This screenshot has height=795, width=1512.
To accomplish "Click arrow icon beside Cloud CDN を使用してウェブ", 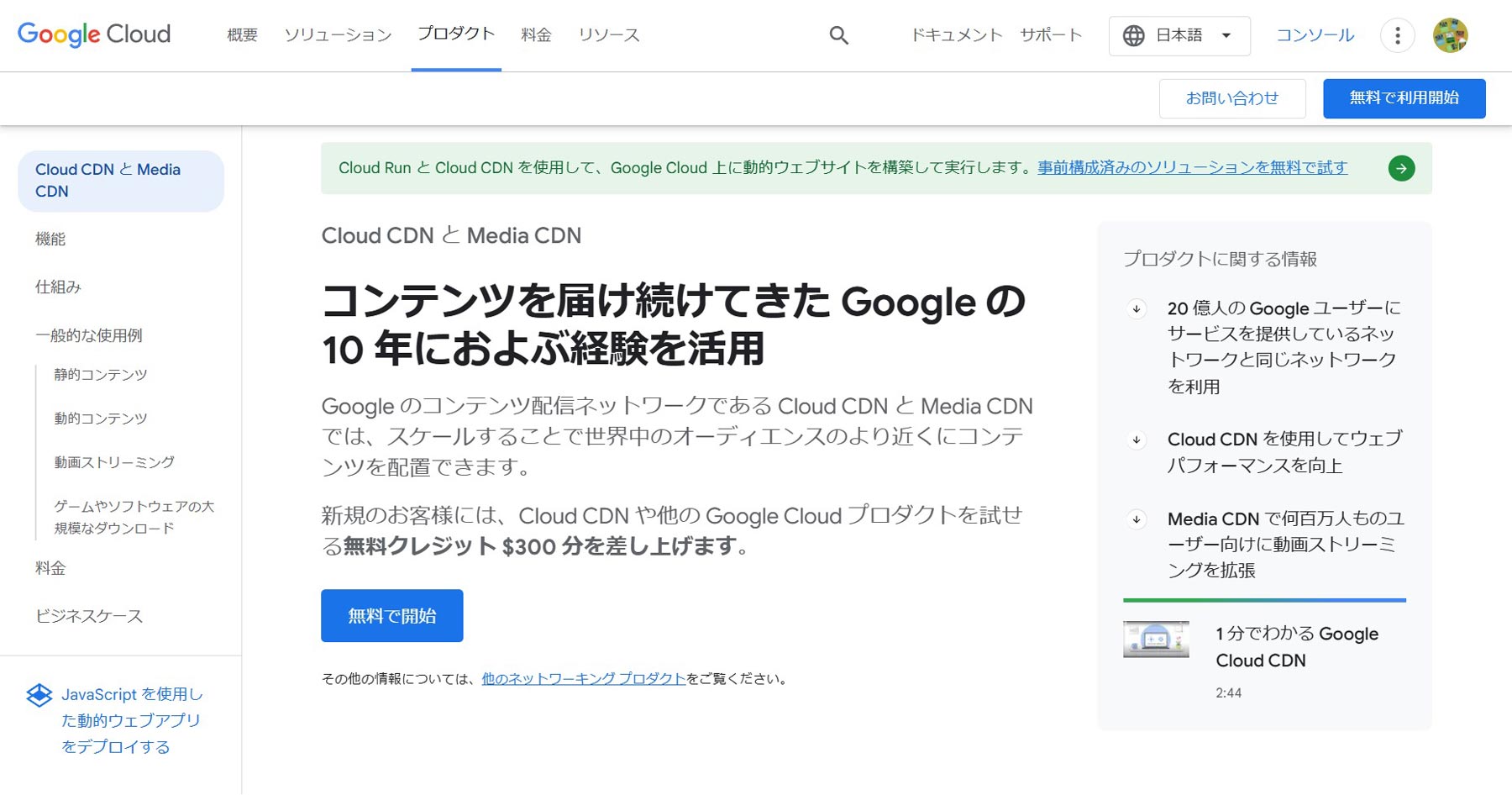I will click(1137, 440).
